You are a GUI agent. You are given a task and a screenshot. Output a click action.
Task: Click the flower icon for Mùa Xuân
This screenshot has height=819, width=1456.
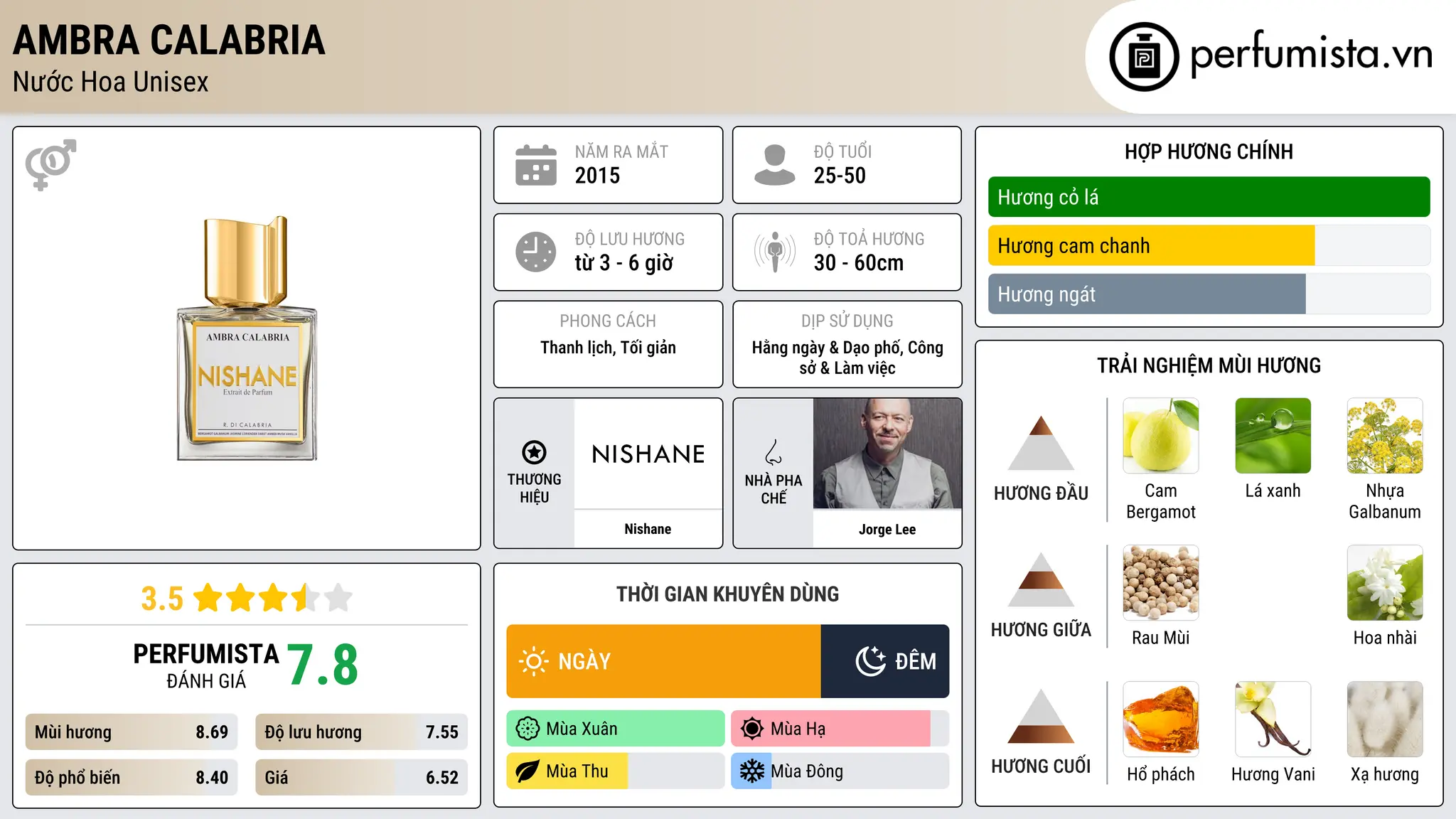tap(528, 729)
